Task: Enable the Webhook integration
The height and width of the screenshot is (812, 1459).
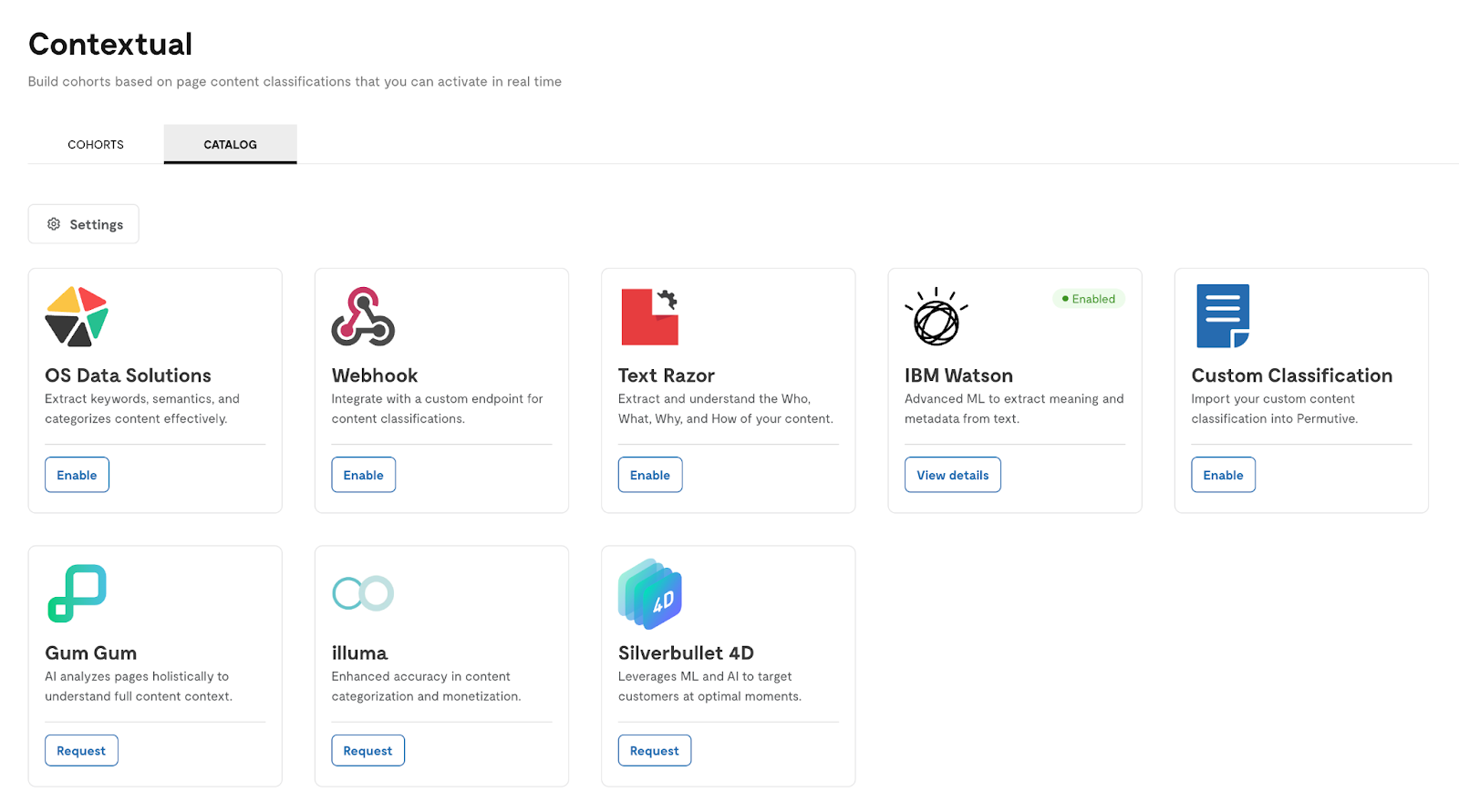Action: click(x=363, y=475)
